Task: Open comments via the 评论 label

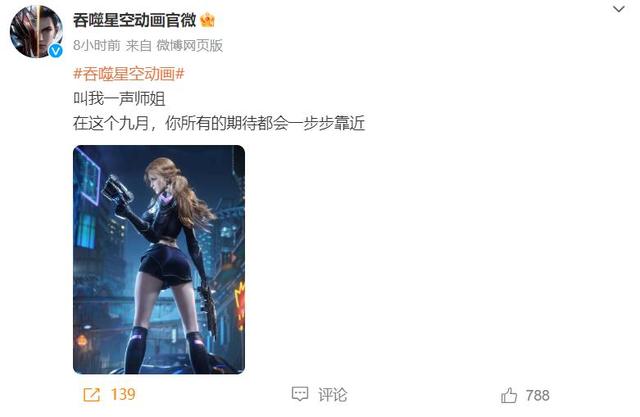Action: (333, 395)
